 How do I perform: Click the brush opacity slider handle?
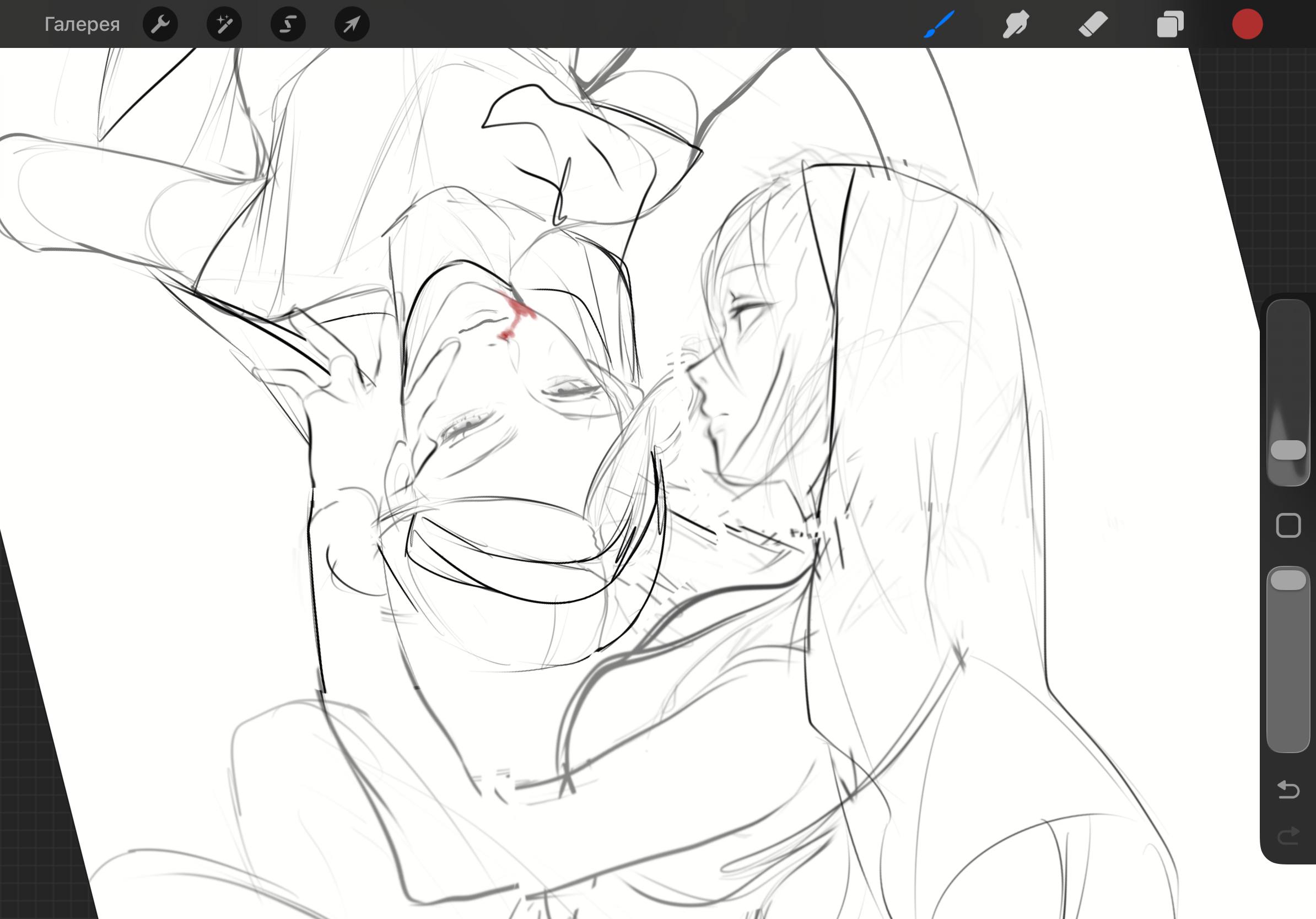[1288, 580]
